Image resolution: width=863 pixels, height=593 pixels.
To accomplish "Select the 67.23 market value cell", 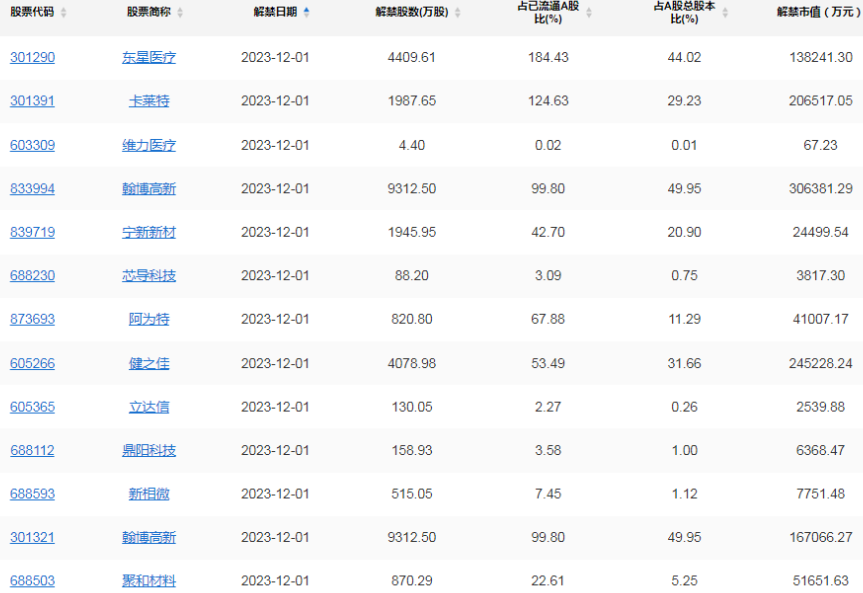I will 821,145.
